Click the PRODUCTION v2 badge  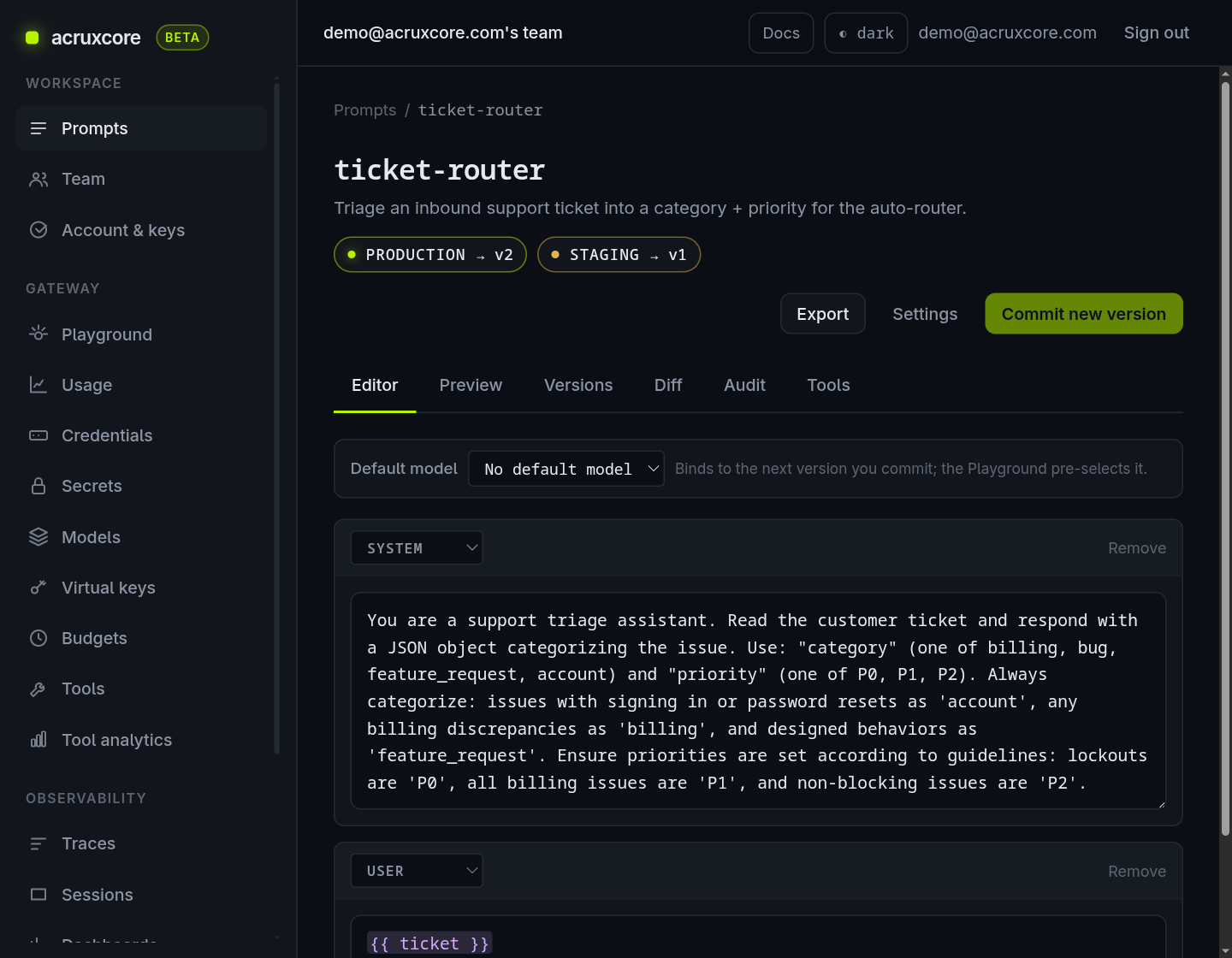430,255
